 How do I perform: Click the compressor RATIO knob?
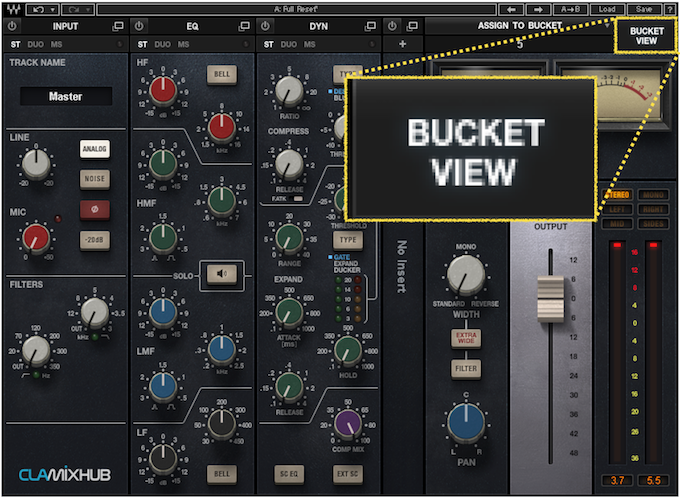click(289, 91)
